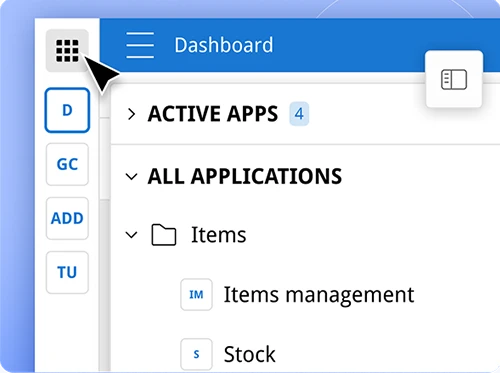The height and width of the screenshot is (373, 500).
Task: Click the Items folder icon
Action: click(164, 235)
